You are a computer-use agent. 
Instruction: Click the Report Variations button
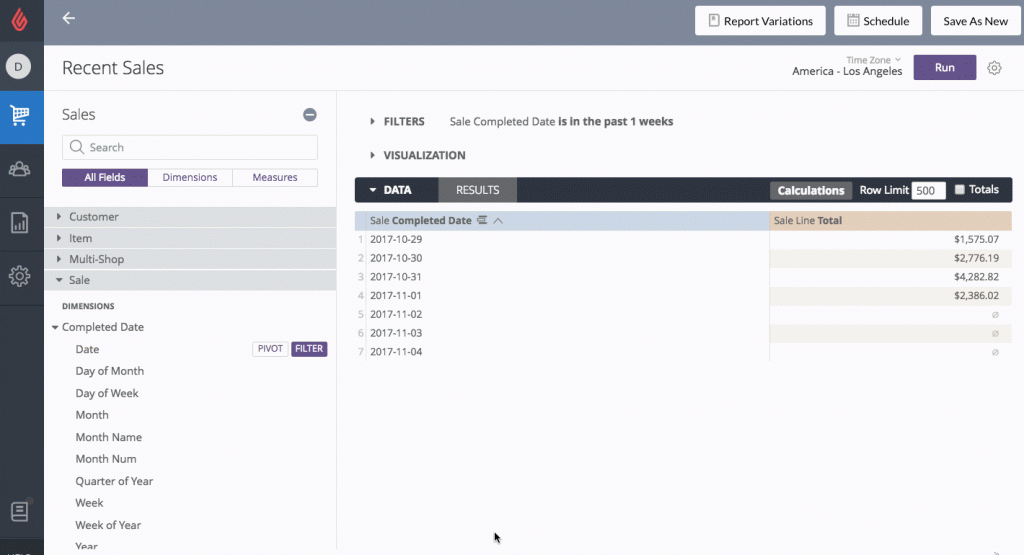tap(760, 21)
